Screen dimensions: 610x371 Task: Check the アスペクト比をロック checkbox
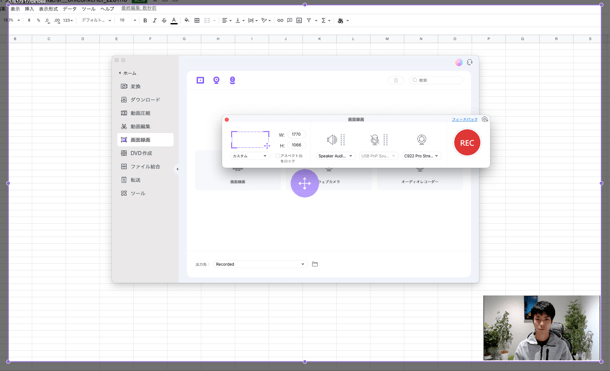pos(277,156)
